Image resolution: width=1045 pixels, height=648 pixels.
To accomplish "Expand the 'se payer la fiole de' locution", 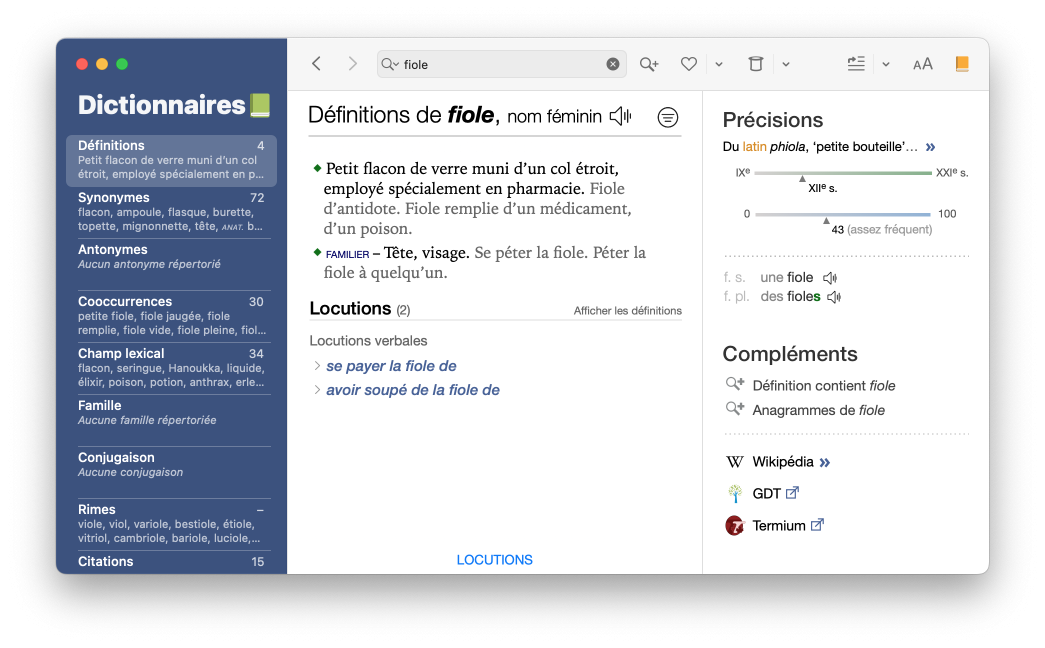I will click(x=391, y=366).
